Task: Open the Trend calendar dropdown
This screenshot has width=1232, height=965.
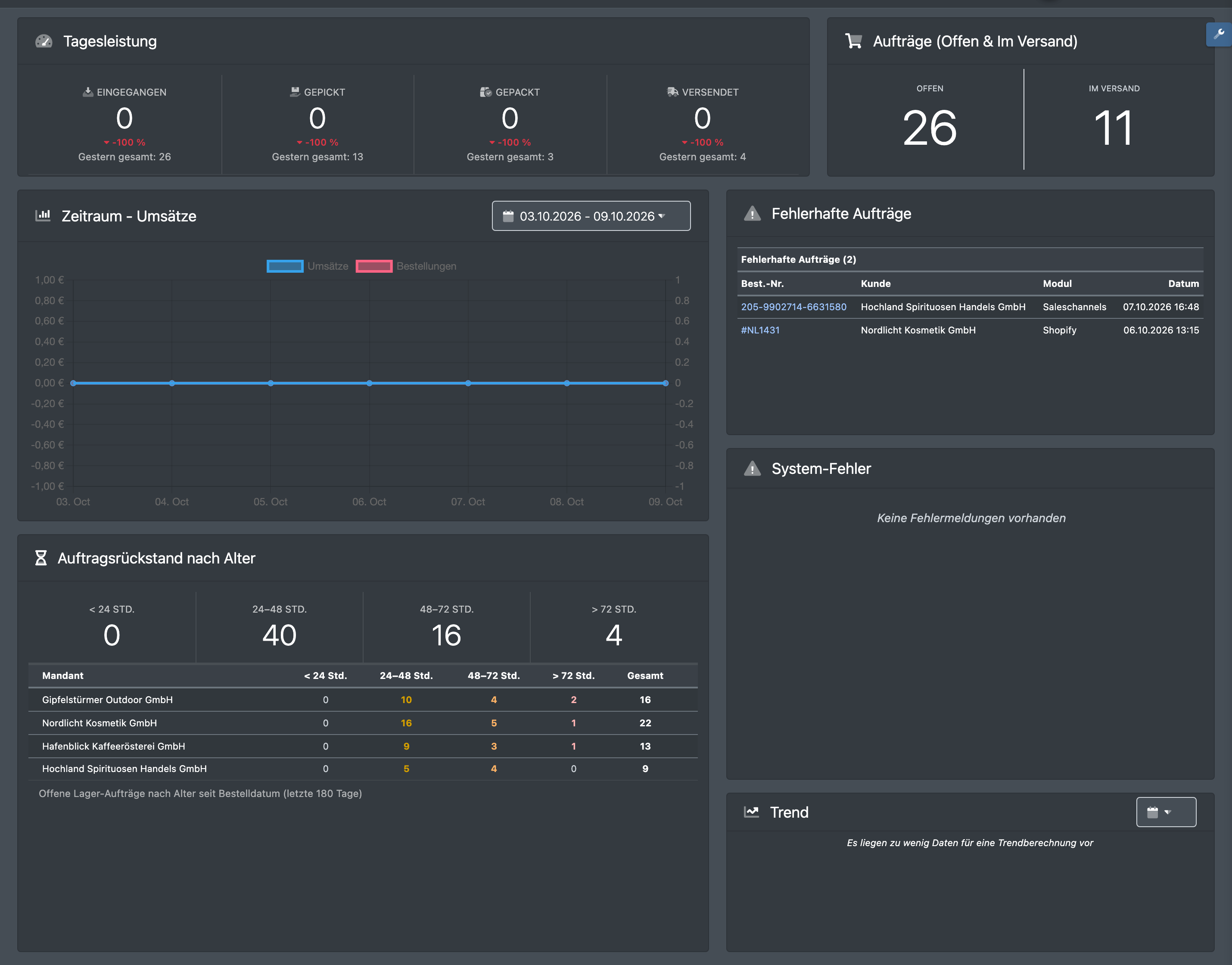Action: [1166, 812]
